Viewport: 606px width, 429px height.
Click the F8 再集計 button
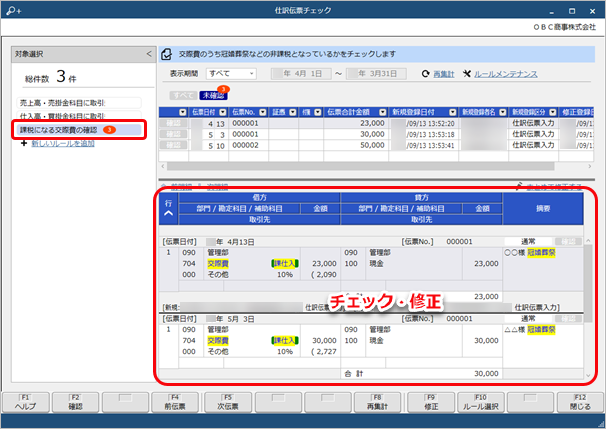coord(377,402)
